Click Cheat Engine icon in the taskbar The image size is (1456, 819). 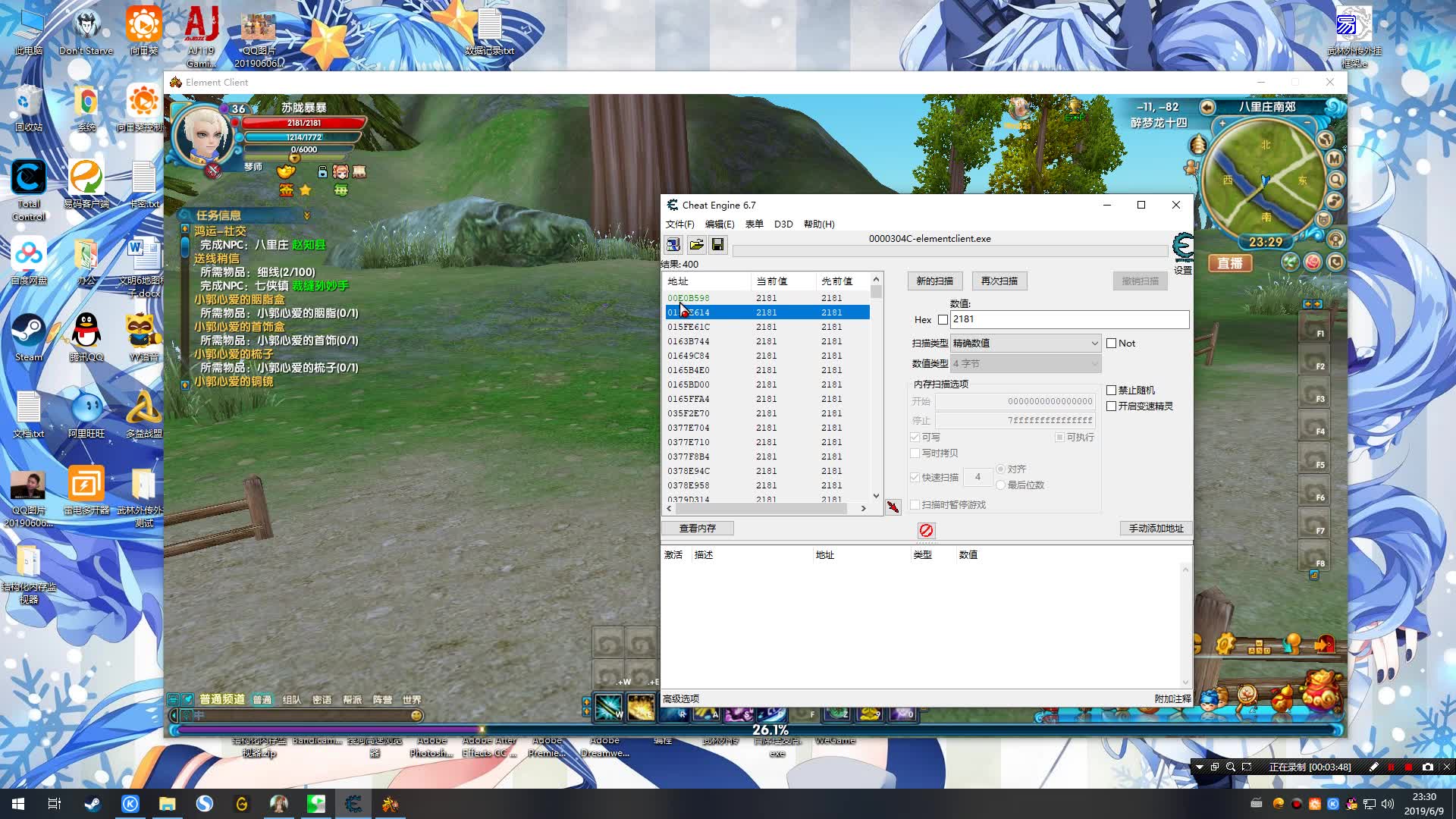click(x=353, y=804)
